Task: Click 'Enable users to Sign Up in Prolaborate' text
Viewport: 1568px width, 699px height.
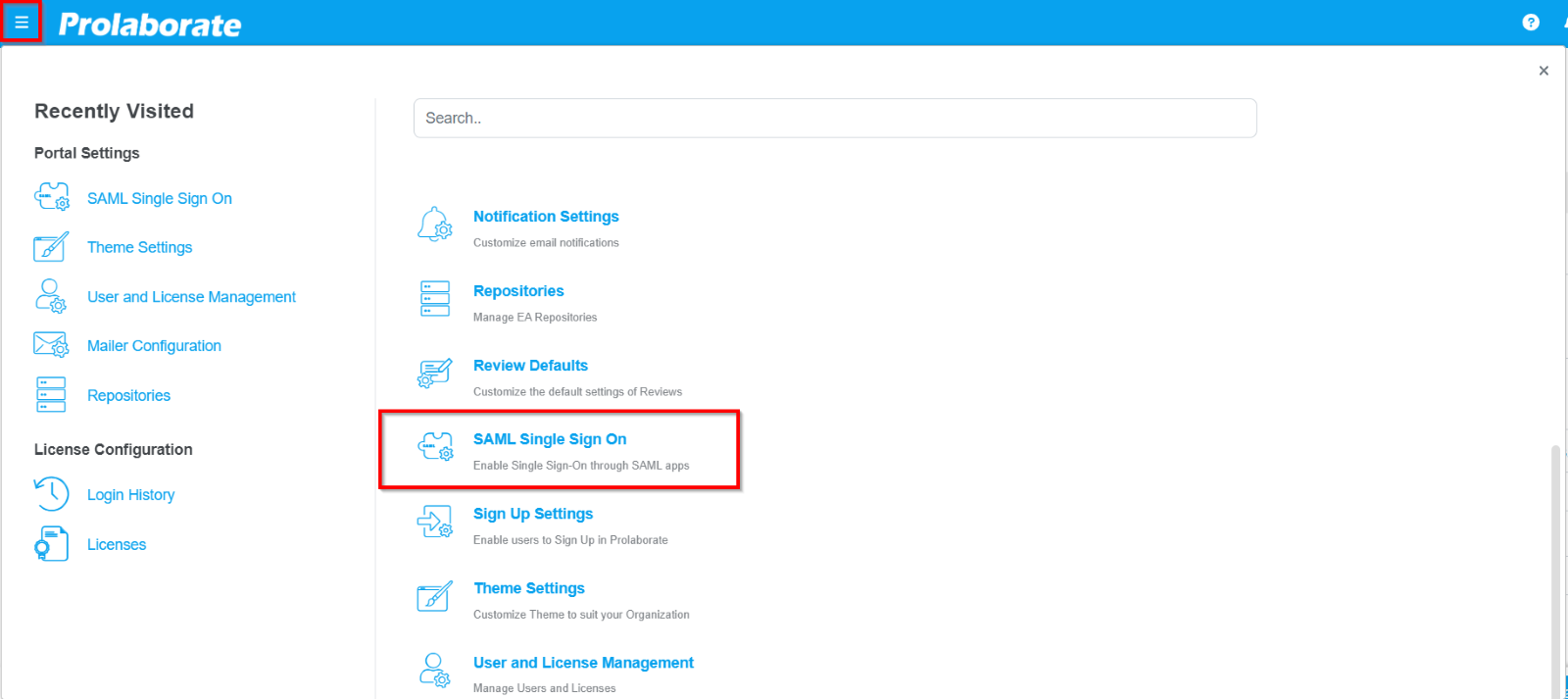Action: tap(570, 540)
